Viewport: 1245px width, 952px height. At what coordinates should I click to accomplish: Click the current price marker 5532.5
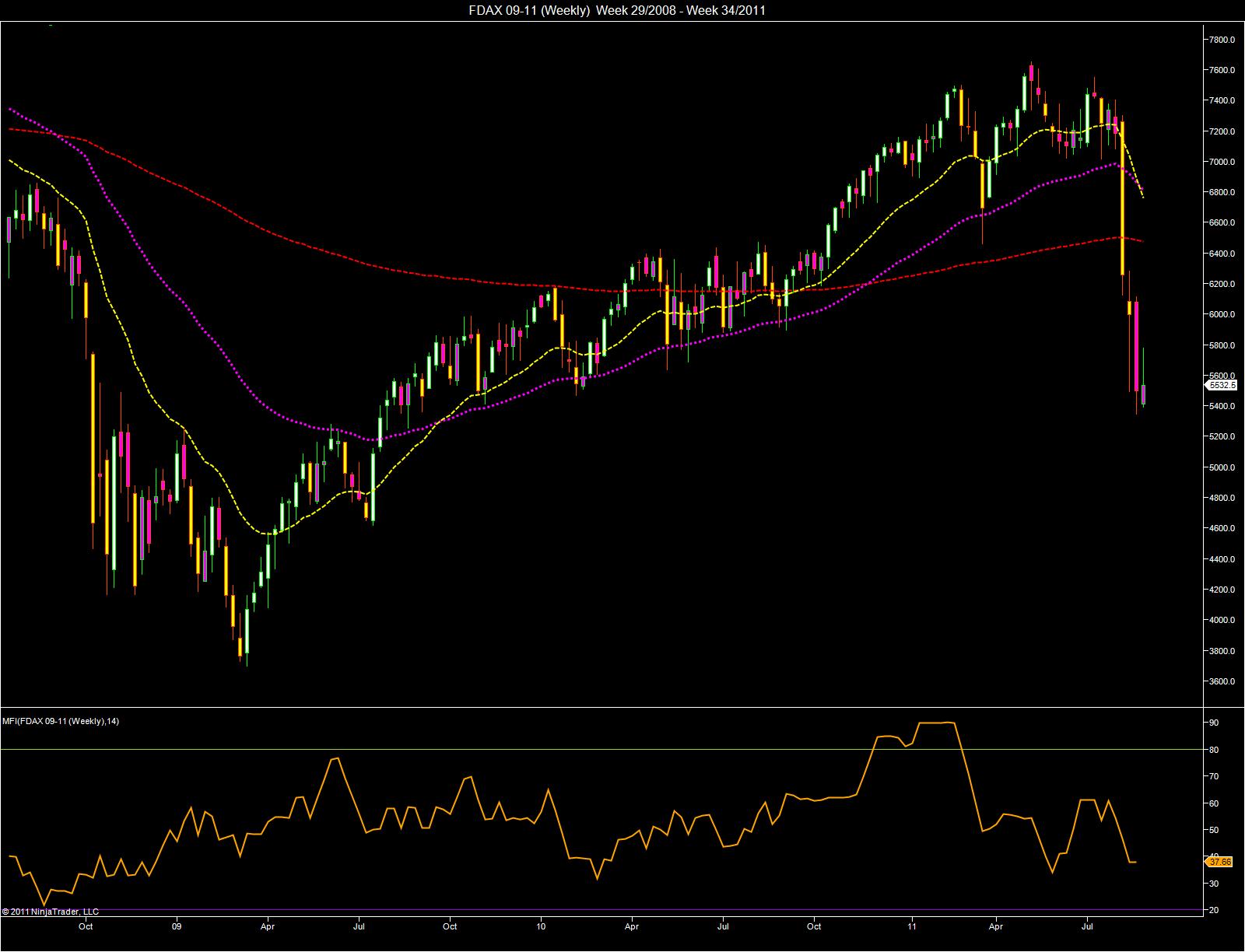click(x=1222, y=385)
